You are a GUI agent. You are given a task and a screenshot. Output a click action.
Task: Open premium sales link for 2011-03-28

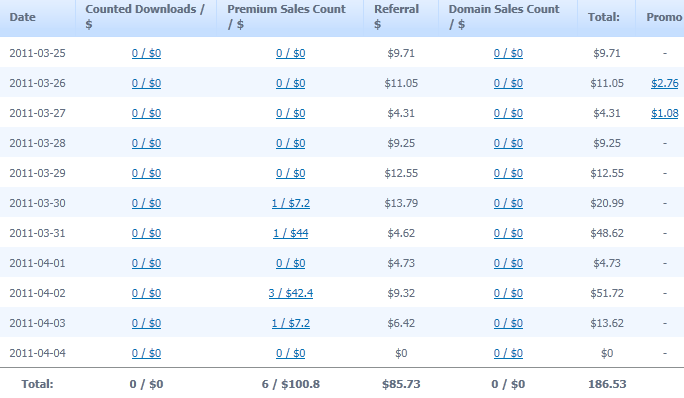click(x=291, y=144)
